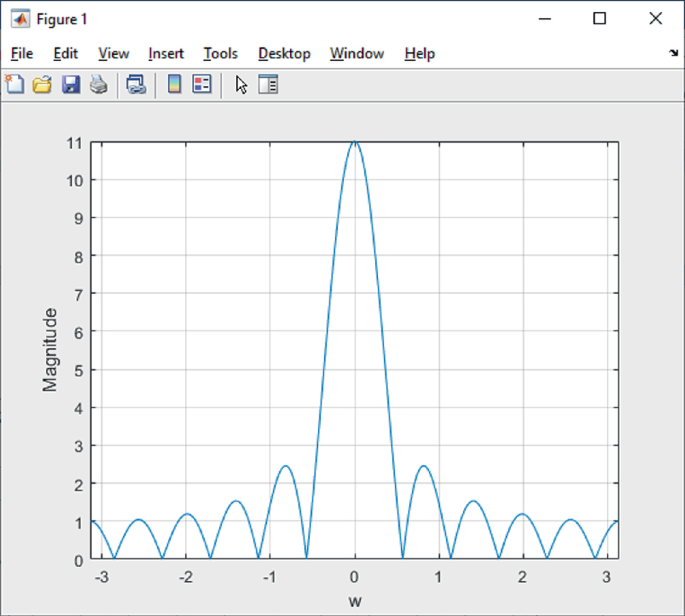Image resolution: width=685 pixels, height=616 pixels.
Task: Click the New Figure icon
Action: [15, 85]
